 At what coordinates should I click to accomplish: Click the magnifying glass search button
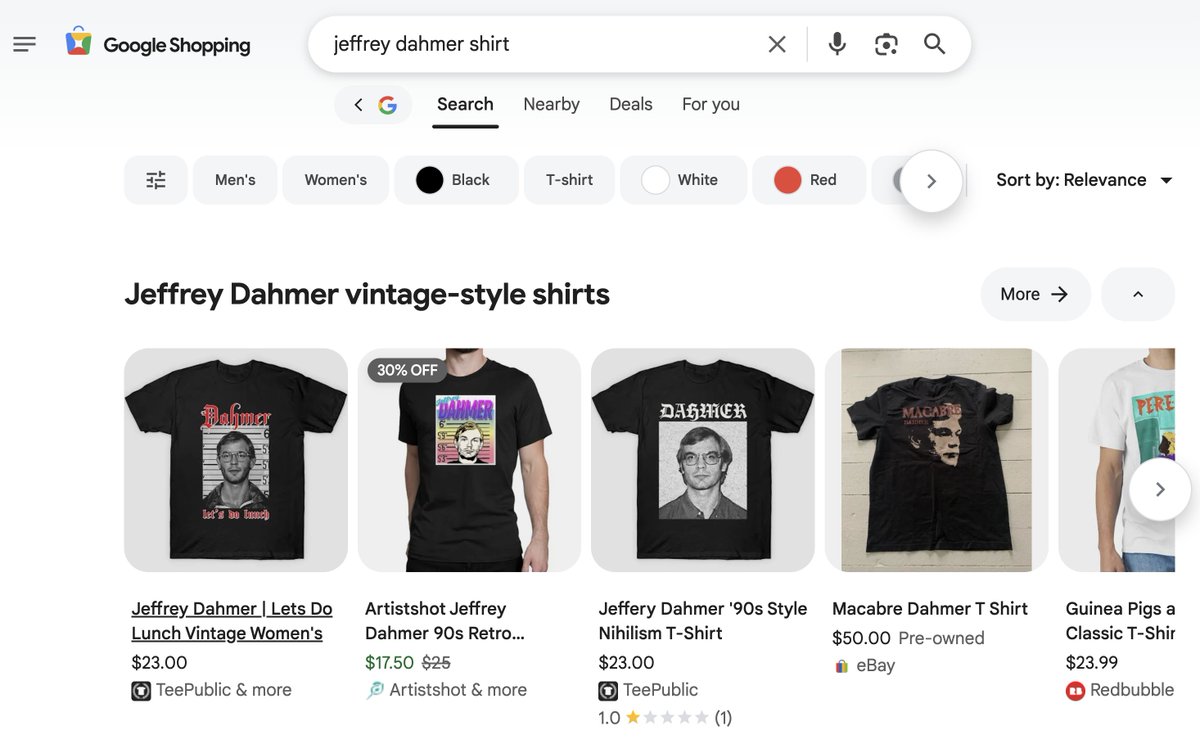coord(934,44)
